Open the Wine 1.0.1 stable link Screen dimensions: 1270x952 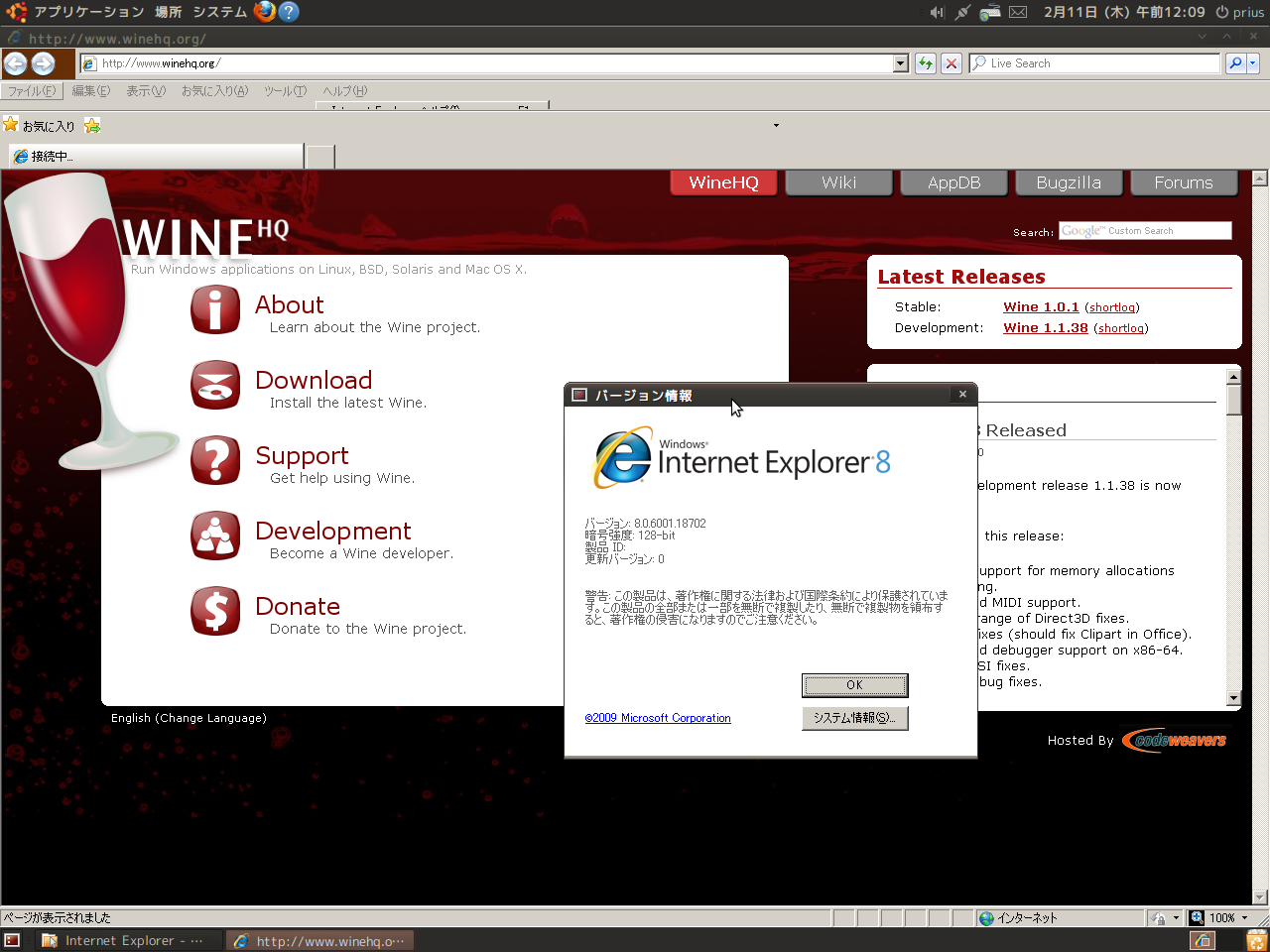click(1041, 307)
